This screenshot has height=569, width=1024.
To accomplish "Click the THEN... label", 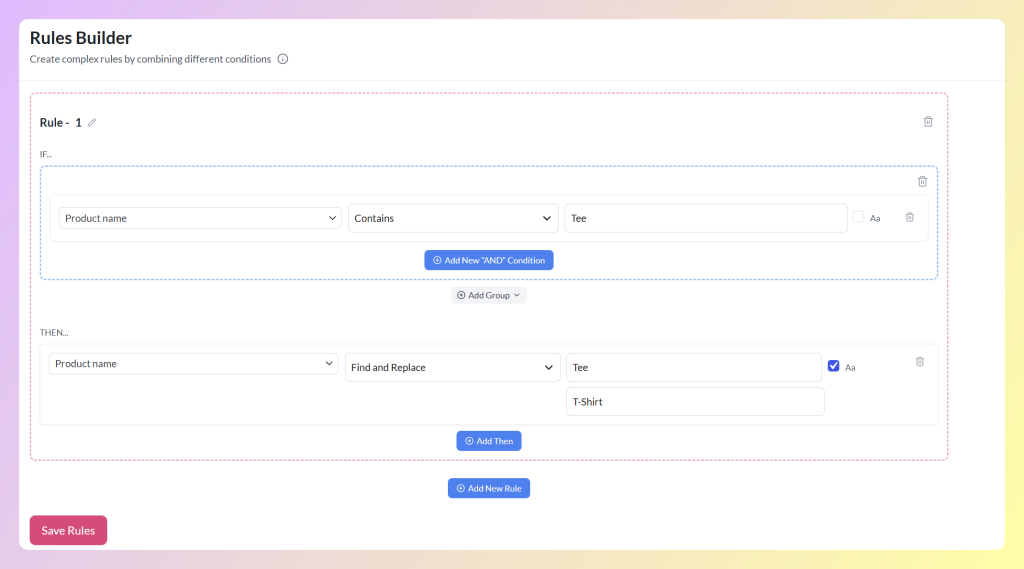I will pyautogui.click(x=54, y=333).
